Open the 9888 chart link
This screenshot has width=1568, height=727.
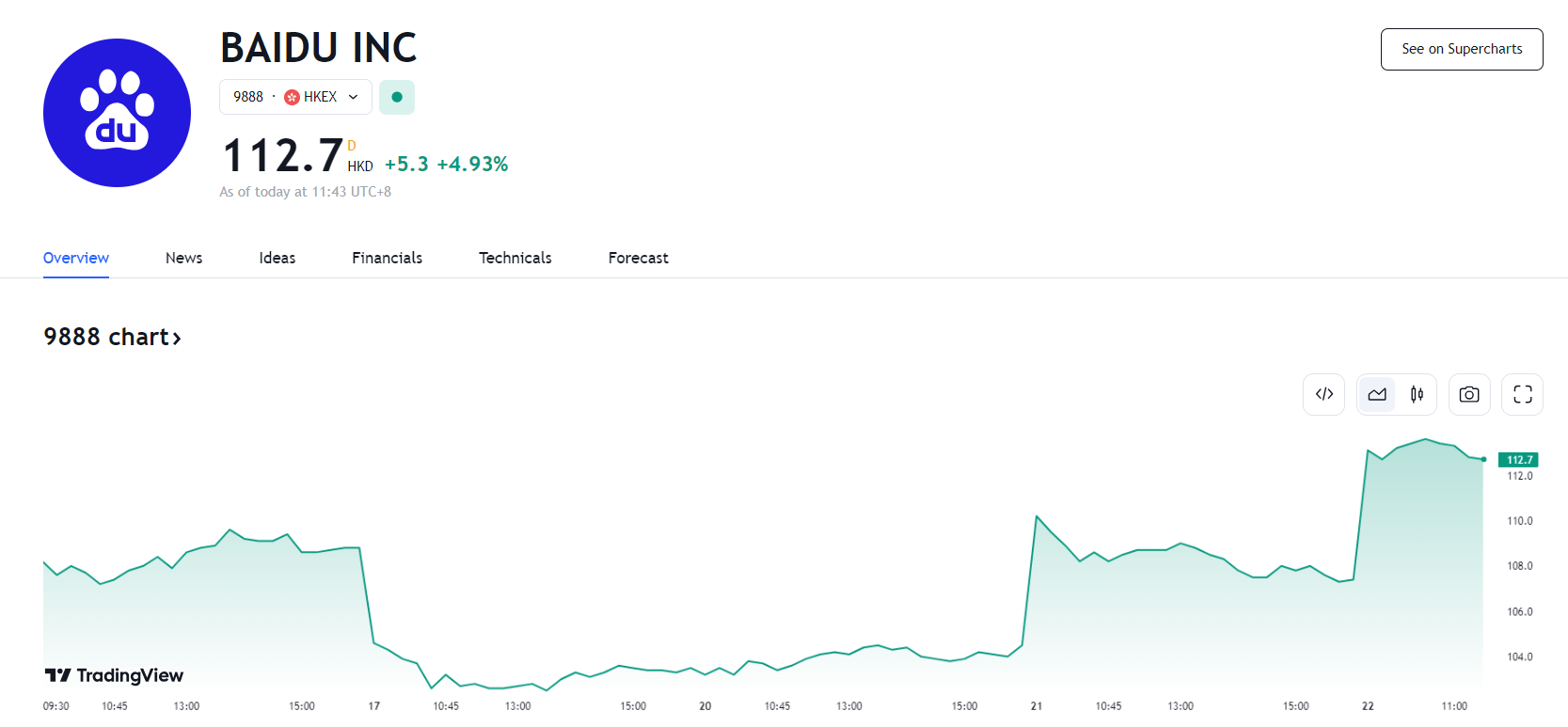[112, 337]
